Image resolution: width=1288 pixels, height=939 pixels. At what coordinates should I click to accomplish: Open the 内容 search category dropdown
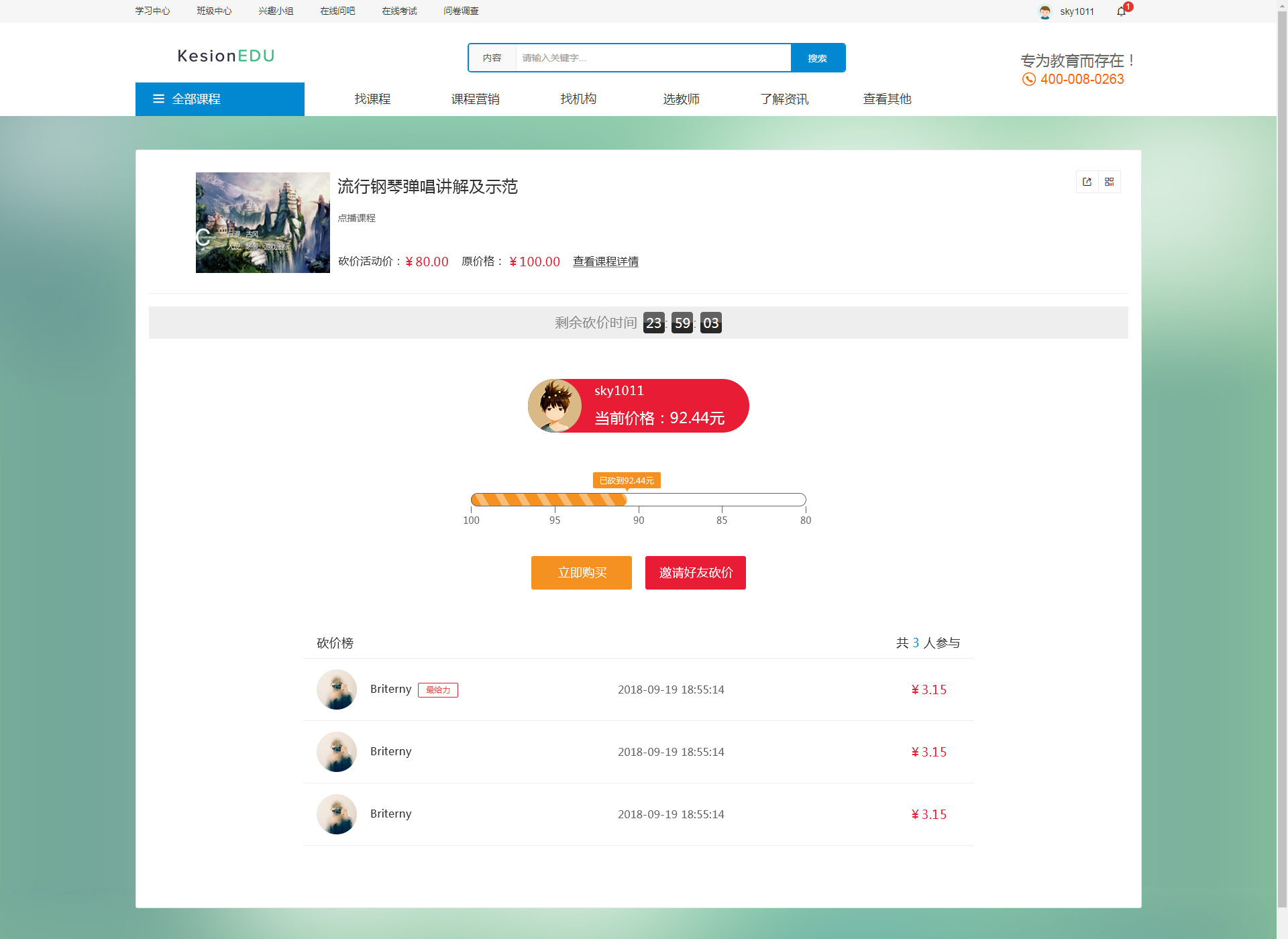point(493,58)
